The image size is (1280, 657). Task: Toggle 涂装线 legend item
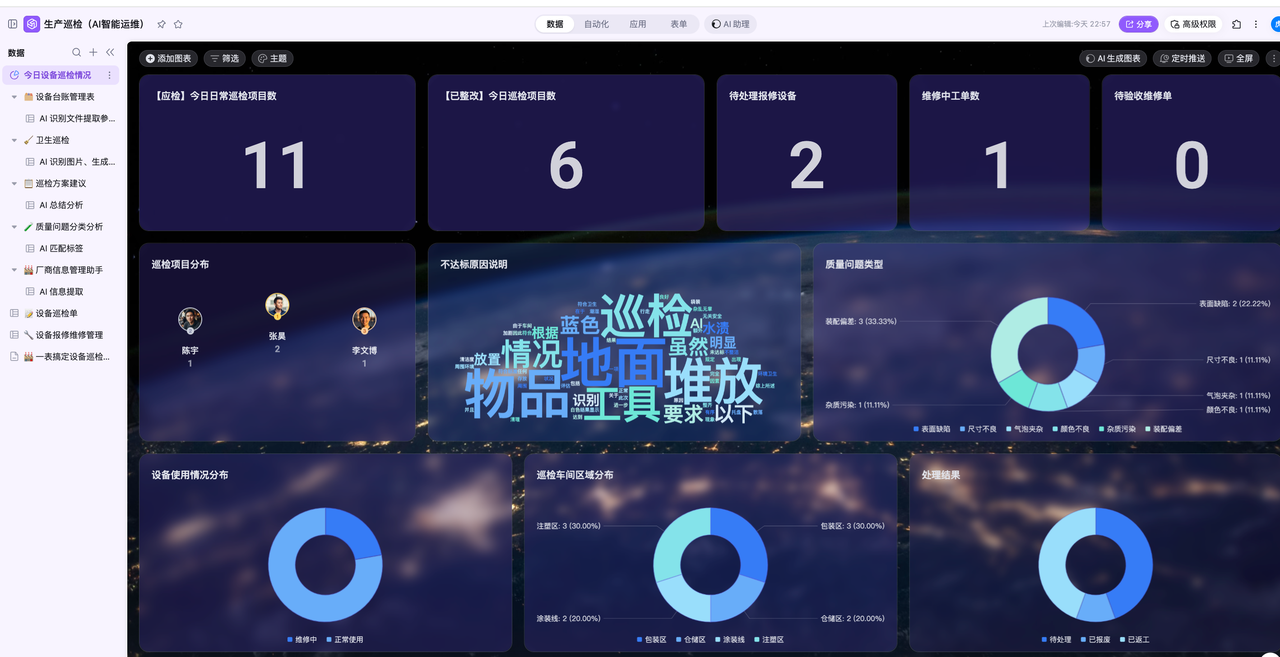click(730, 639)
